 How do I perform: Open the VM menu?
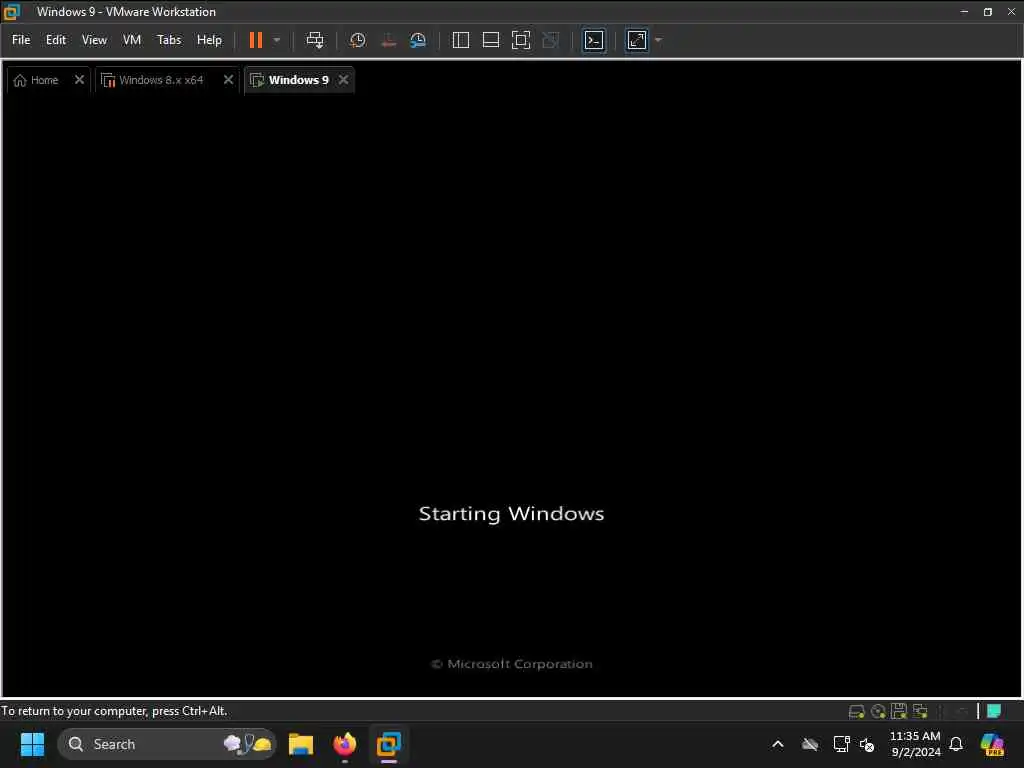click(x=132, y=40)
